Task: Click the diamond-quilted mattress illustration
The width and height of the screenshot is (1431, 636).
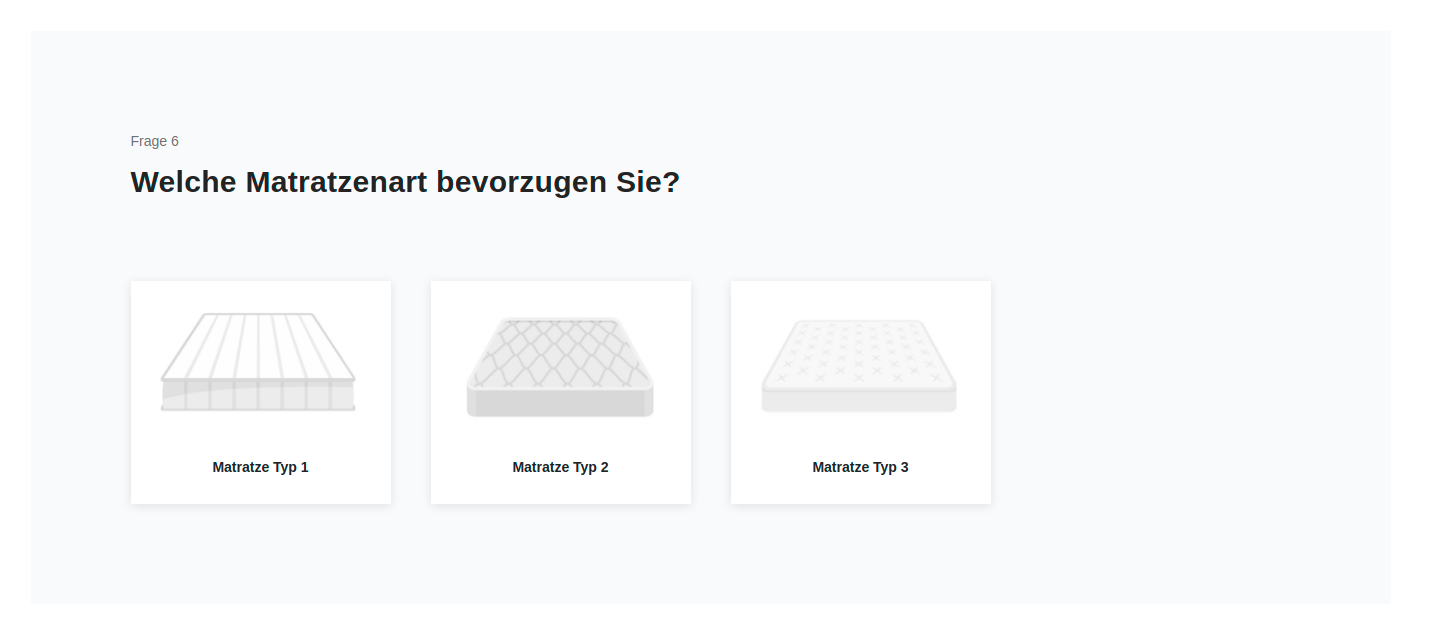Action: (560, 366)
